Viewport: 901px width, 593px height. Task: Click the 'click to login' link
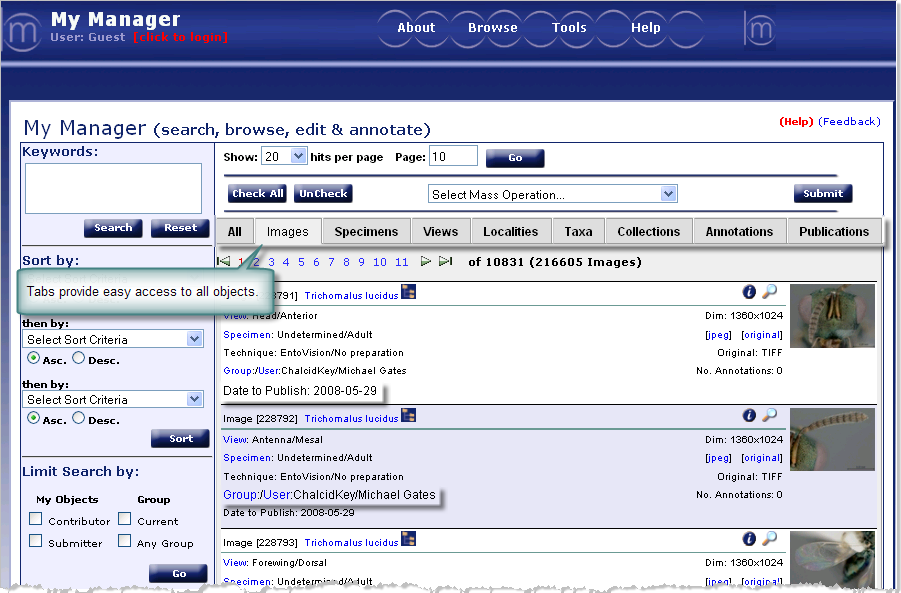pyautogui.click(x=180, y=38)
